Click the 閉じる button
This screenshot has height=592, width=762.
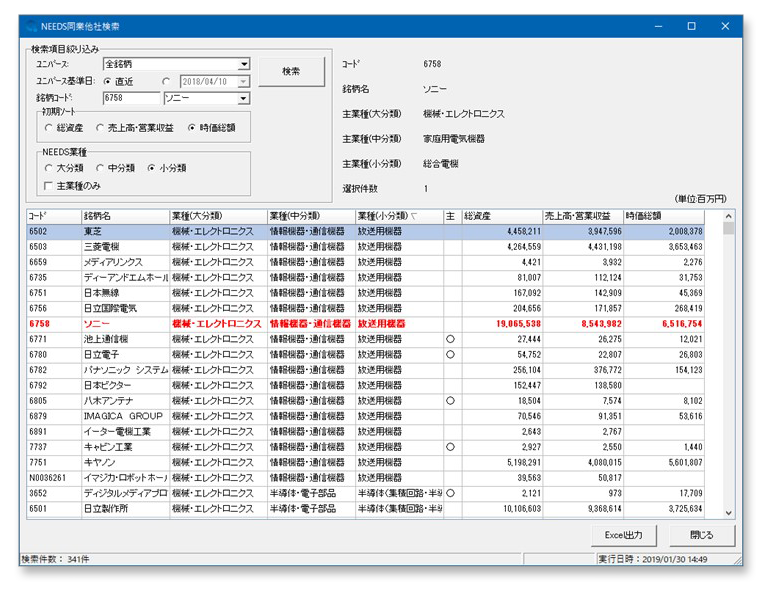click(x=702, y=535)
